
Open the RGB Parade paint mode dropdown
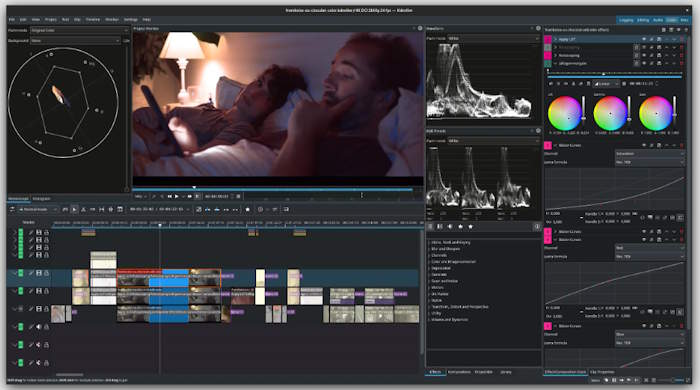coord(493,141)
